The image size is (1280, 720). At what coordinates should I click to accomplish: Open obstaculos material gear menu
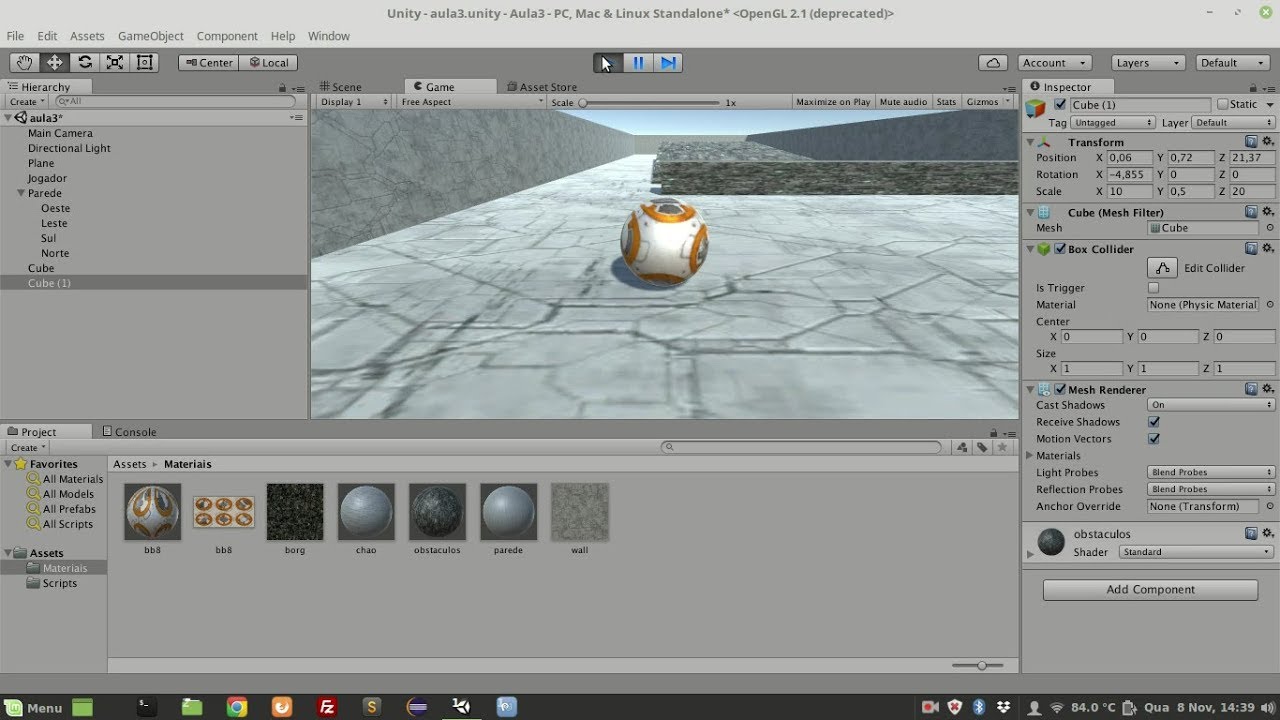point(1268,534)
